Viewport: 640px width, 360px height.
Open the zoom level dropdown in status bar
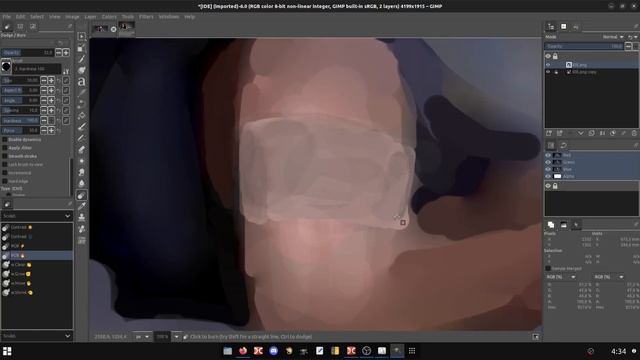tap(176, 337)
